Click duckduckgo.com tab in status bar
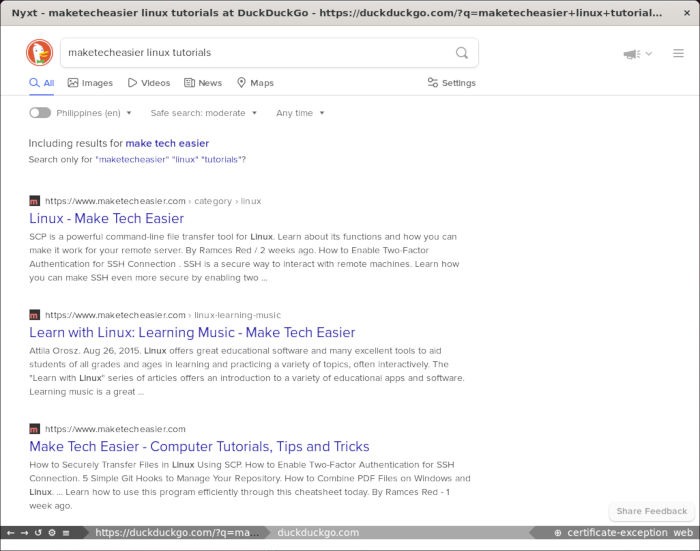 [318, 532]
